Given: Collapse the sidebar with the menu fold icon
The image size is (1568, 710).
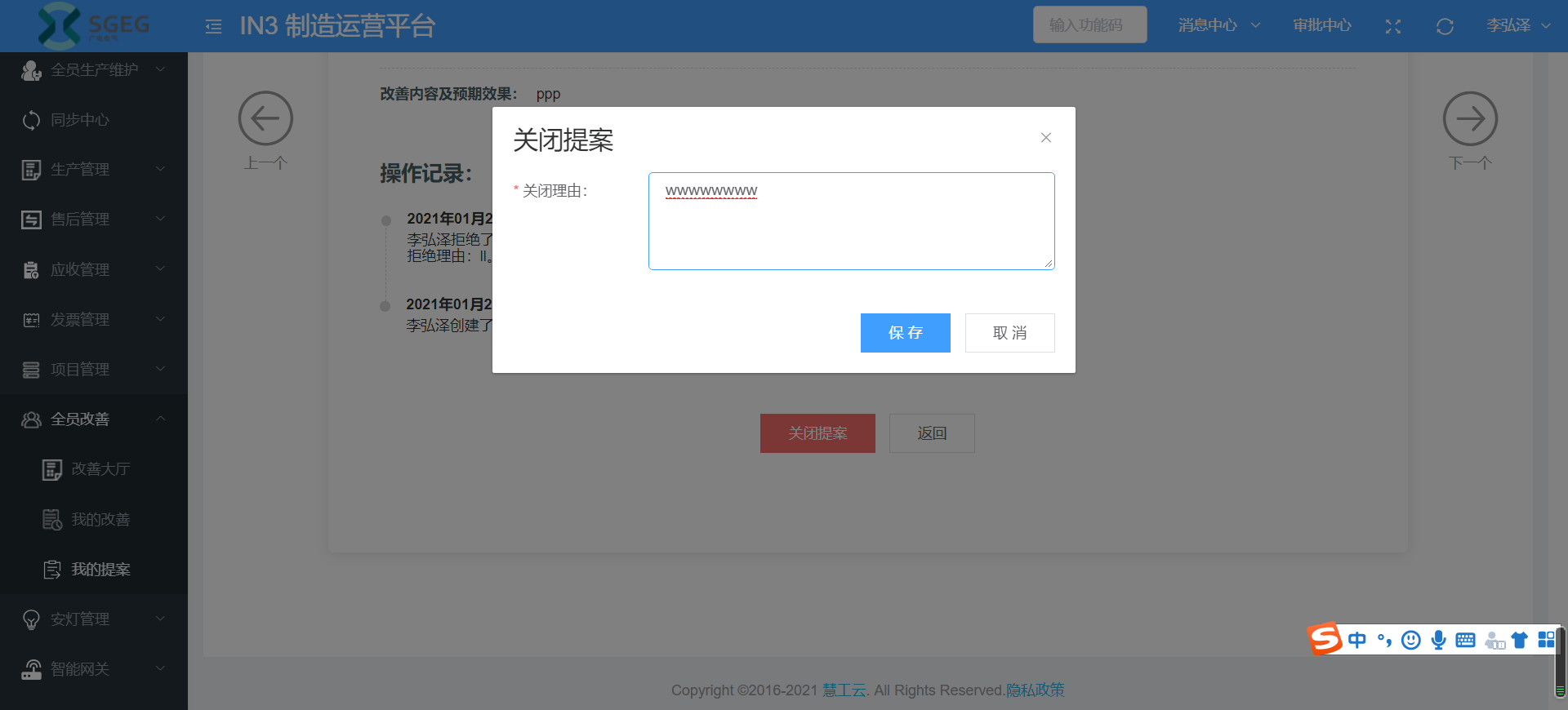Looking at the screenshot, I should tap(213, 27).
